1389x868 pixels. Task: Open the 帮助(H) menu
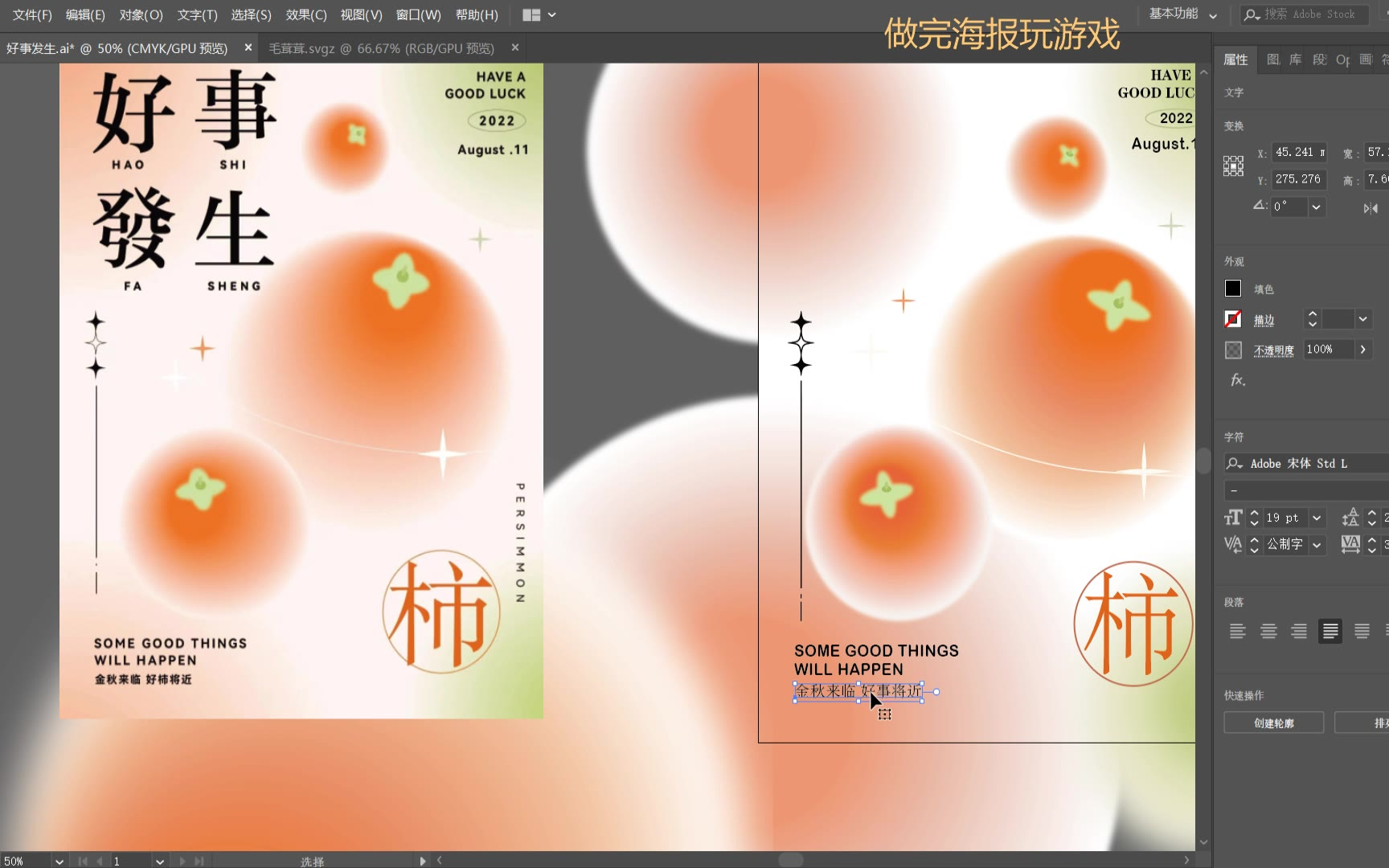coord(477,14)
